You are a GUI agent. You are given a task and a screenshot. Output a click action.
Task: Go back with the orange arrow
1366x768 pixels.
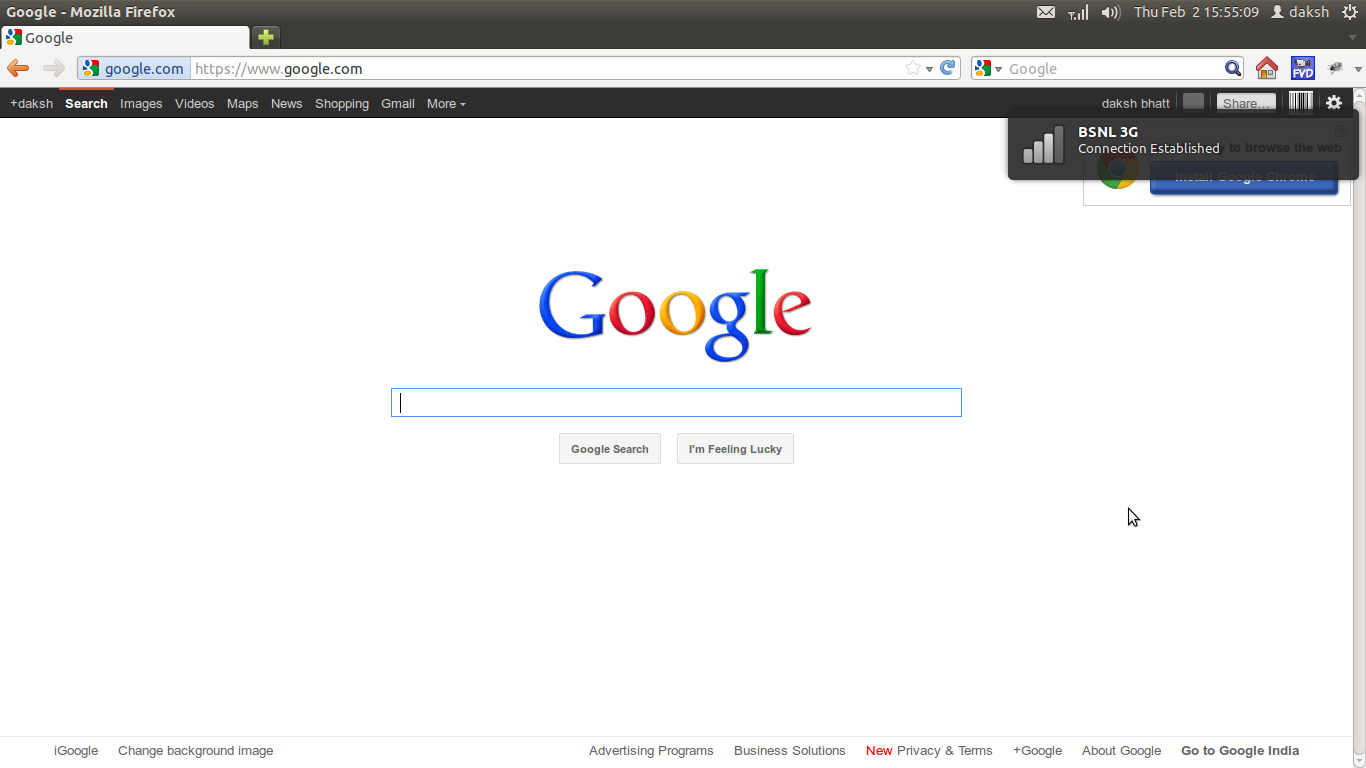click(x=18, y=68)
